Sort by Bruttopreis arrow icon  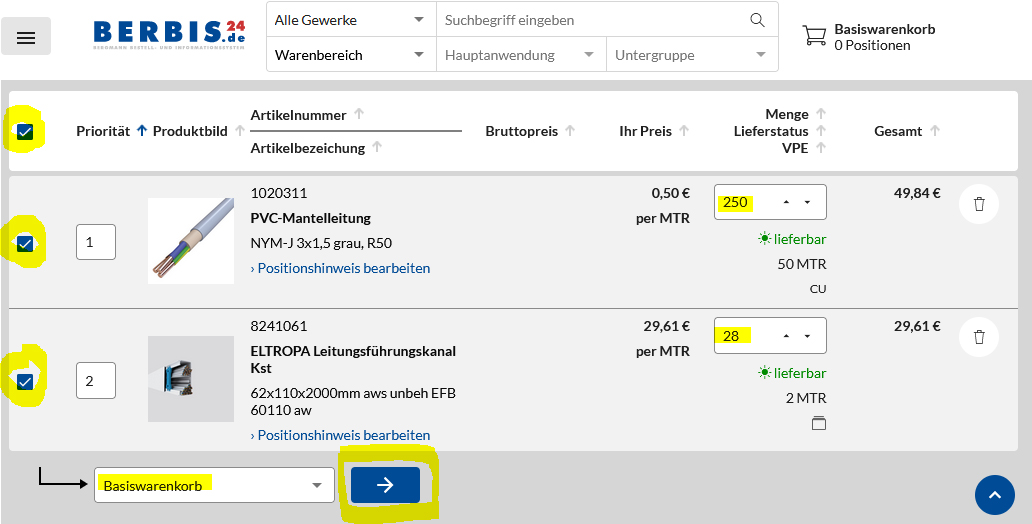point(570,130)
